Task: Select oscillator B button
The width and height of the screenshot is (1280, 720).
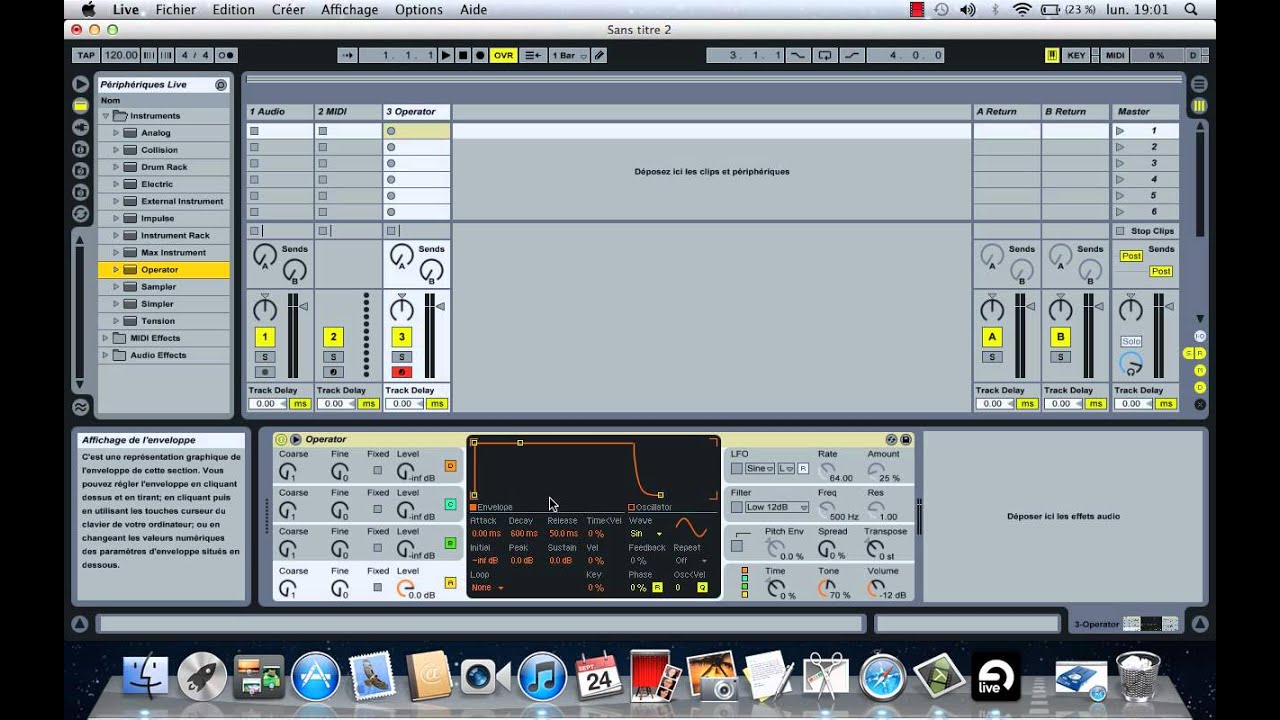Action: tap(450, 543)
